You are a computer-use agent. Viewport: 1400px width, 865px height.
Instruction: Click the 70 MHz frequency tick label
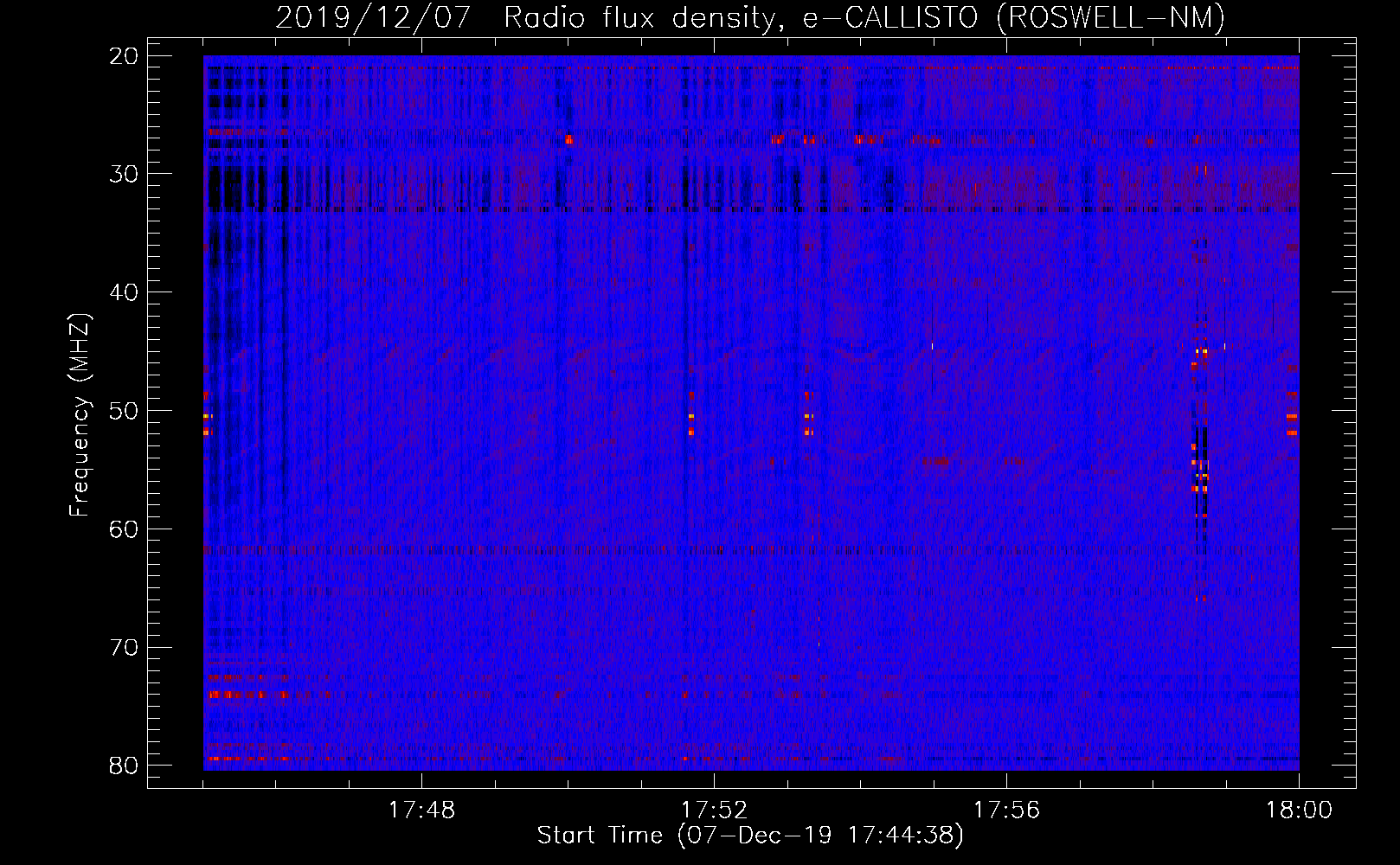pos(125,648)
